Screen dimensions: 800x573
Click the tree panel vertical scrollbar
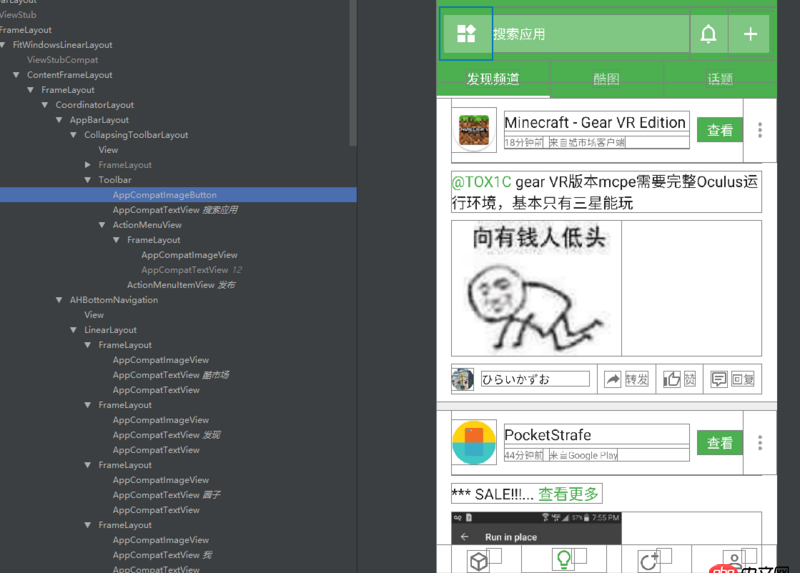click(x=353, y=73)
